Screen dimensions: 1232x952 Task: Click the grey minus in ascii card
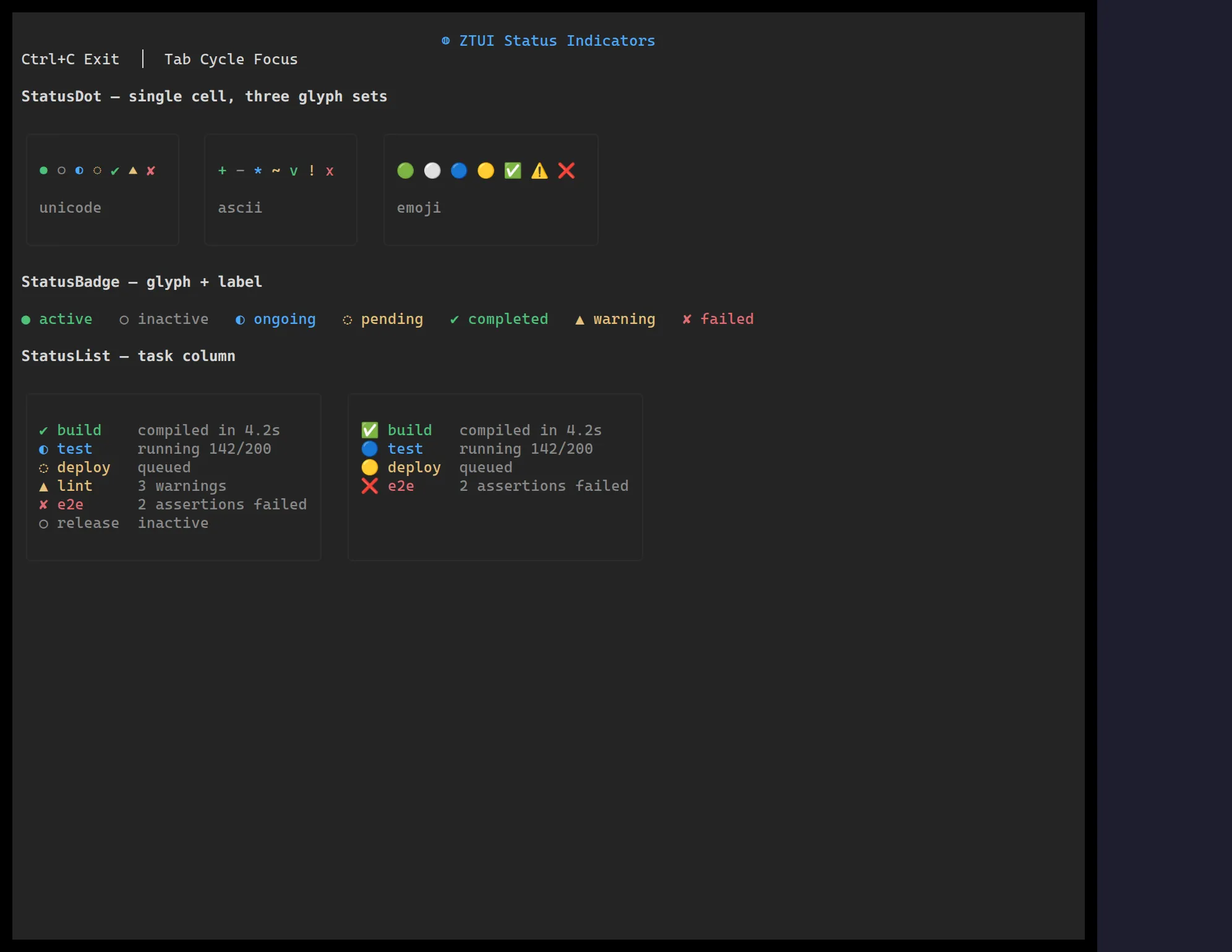240,171
